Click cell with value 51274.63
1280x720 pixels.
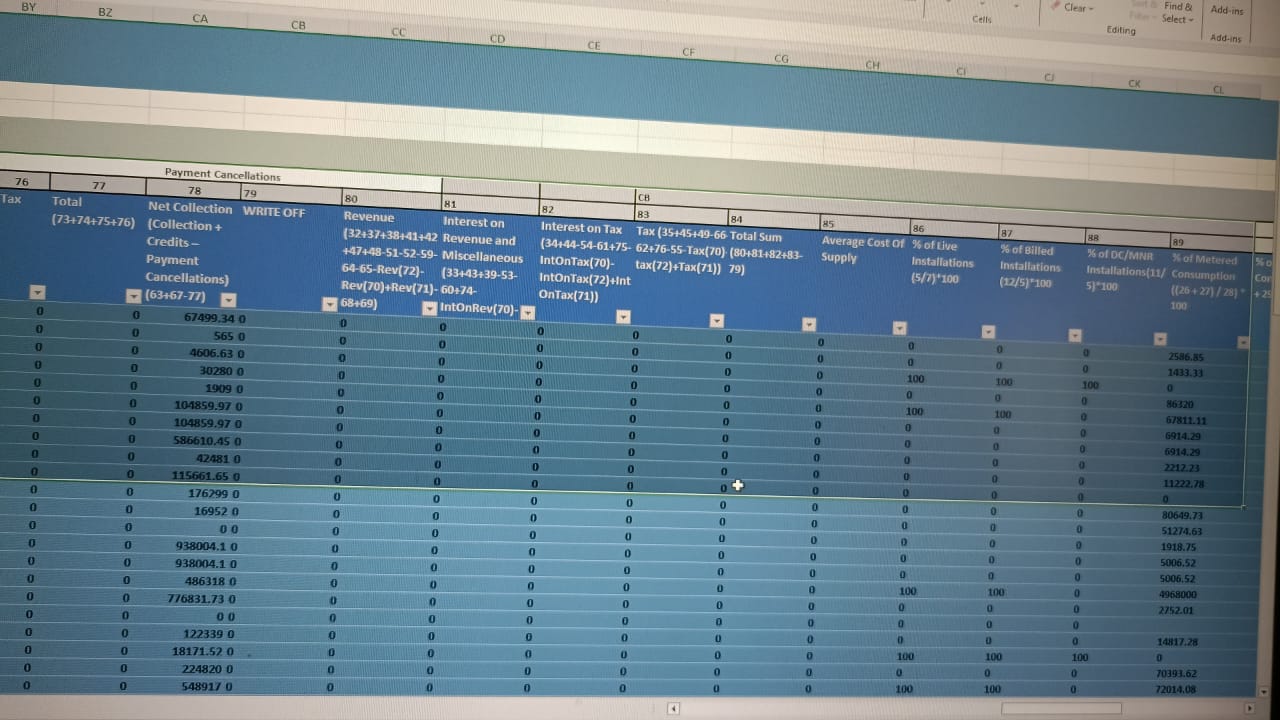tap(1182, 532)
